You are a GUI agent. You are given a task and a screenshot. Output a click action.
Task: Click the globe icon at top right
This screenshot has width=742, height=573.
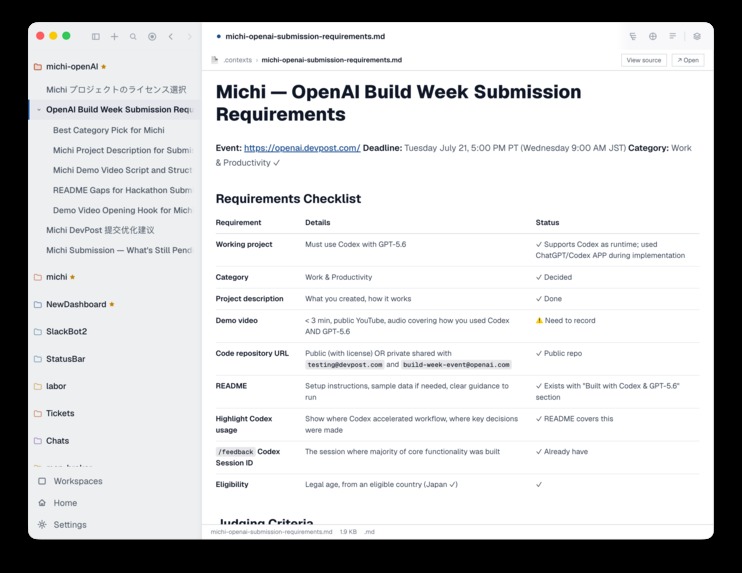point(653,36)
